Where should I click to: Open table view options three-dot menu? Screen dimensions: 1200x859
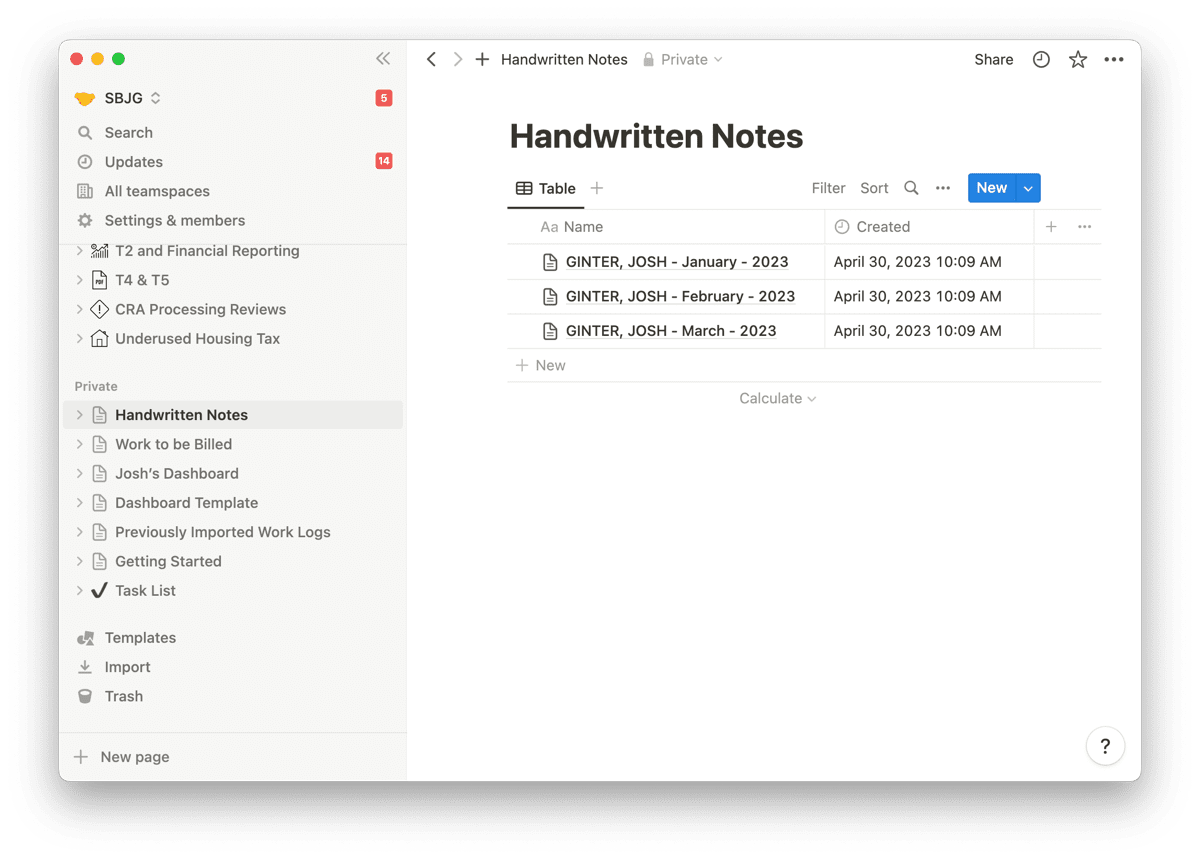tap(943, 188)
